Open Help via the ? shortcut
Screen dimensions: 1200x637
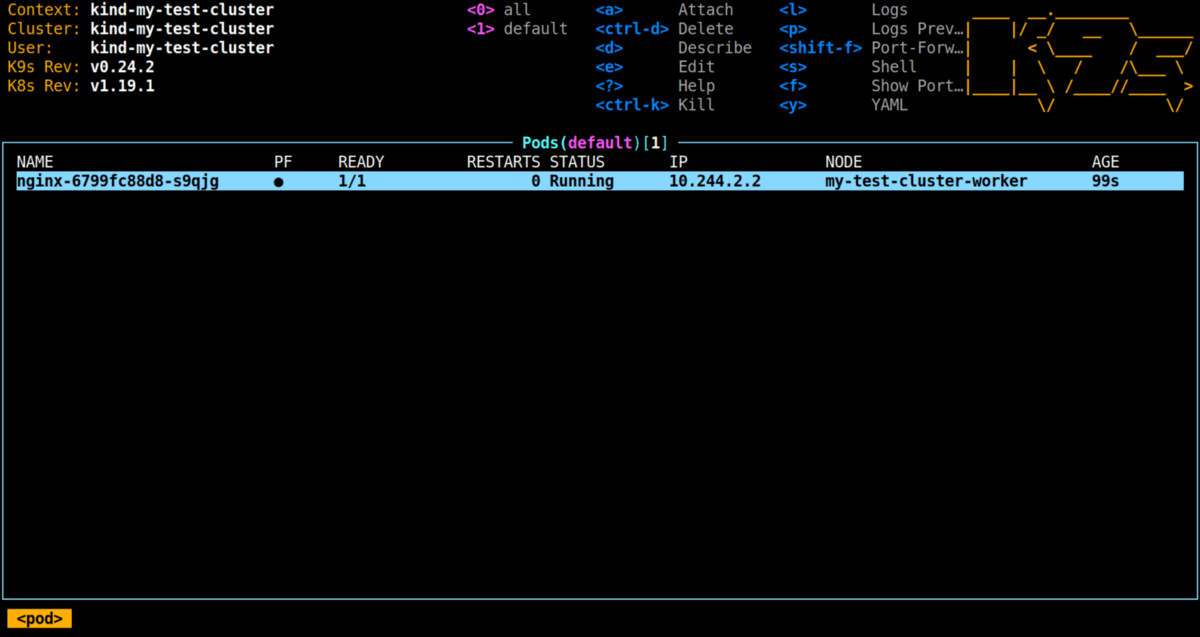(696, 85)
